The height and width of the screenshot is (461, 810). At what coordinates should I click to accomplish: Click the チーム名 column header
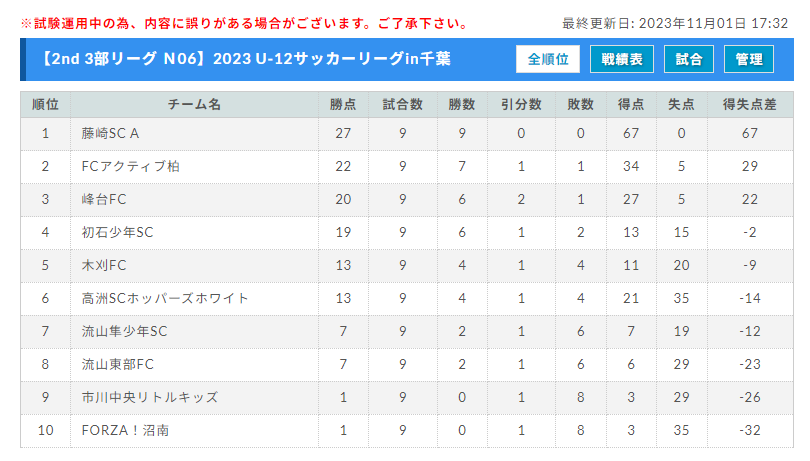coord(194,104)
